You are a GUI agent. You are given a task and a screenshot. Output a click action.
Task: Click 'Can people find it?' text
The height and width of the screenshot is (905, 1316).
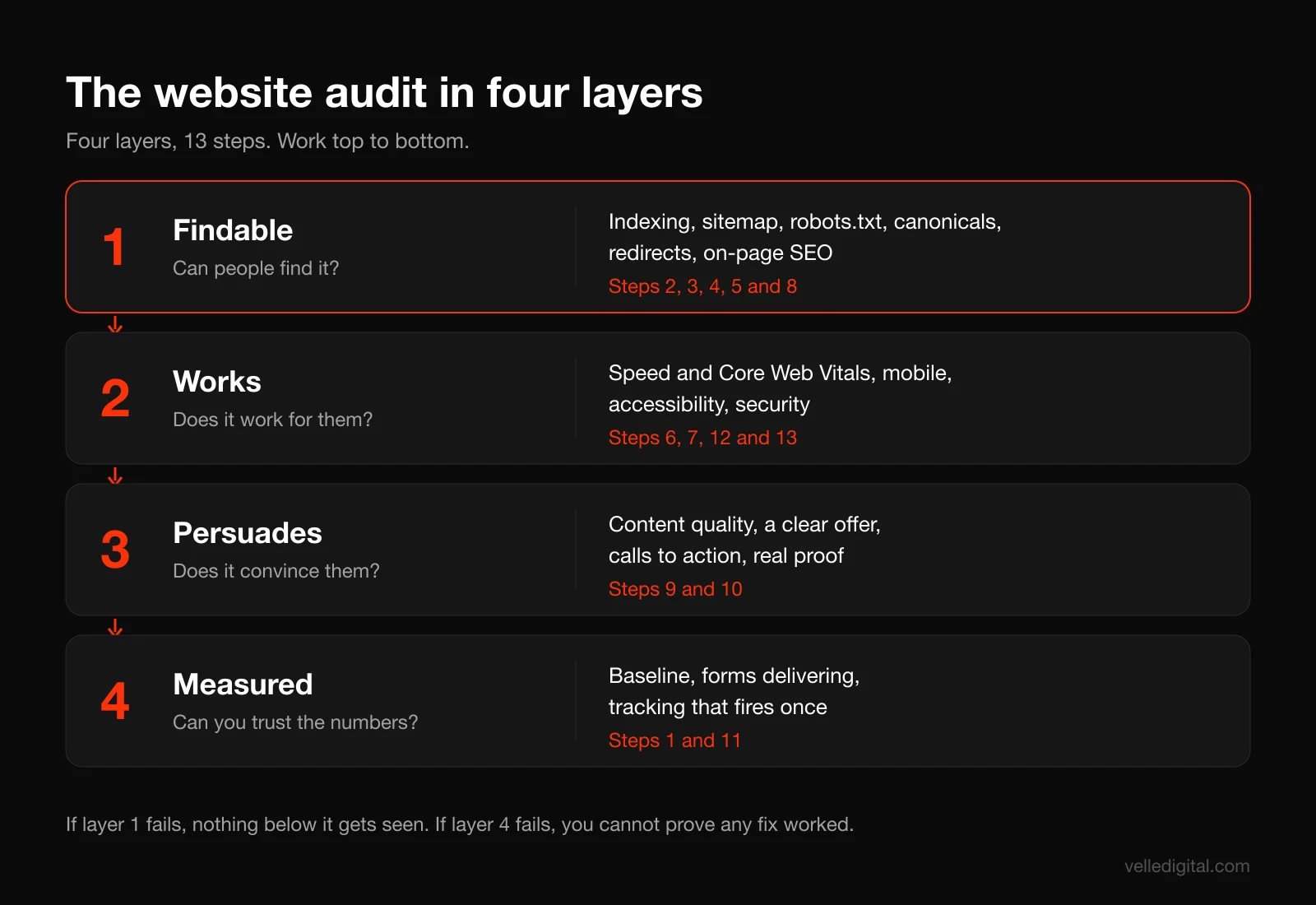[x=256, y=268]
